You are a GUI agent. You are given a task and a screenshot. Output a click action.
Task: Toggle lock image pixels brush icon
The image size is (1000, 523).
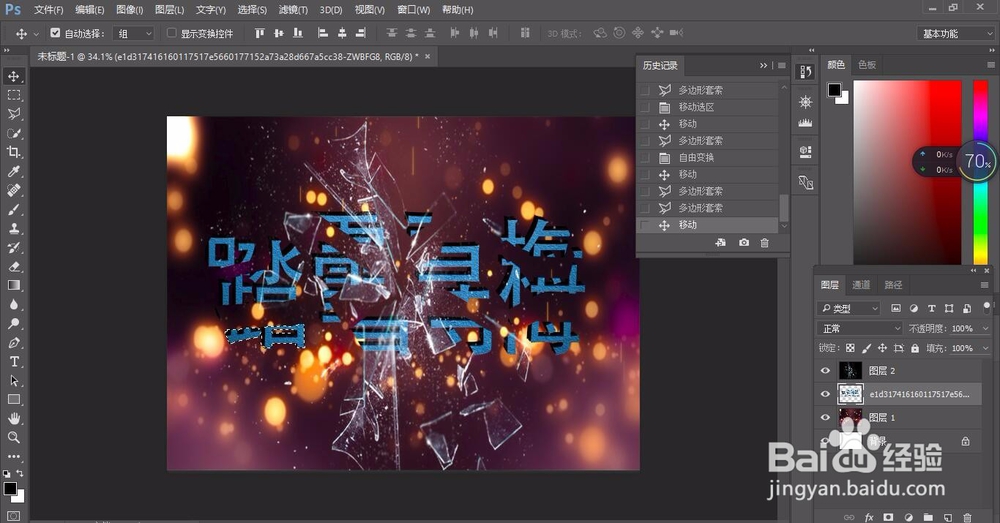866,348
